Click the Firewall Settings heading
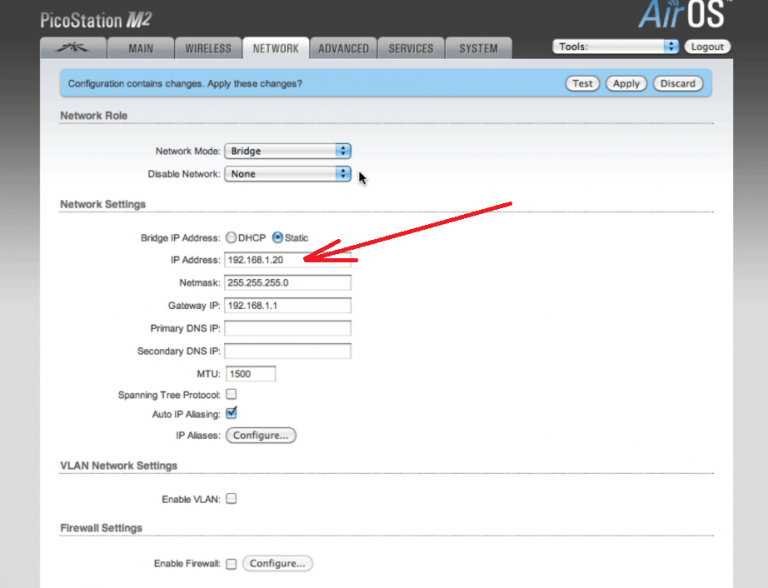Screen dimensions: 768x588 [x=101, y=528]
